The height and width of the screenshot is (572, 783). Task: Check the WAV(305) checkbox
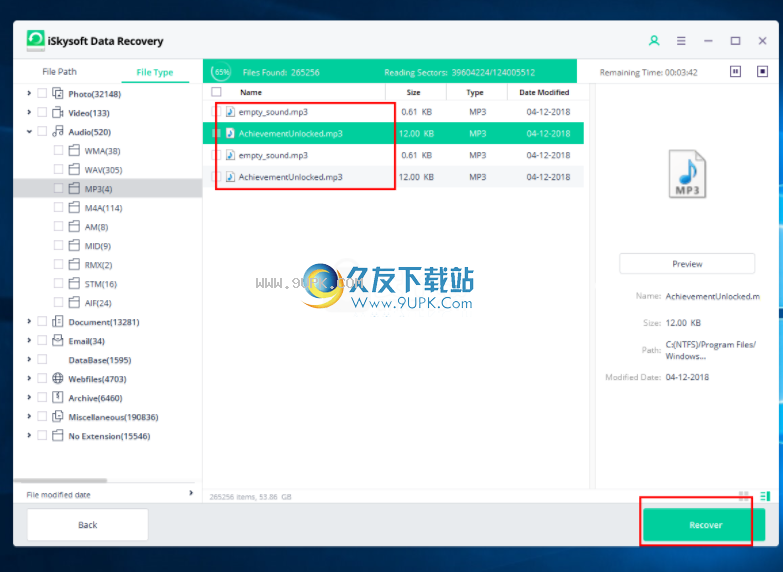[58, 169]
